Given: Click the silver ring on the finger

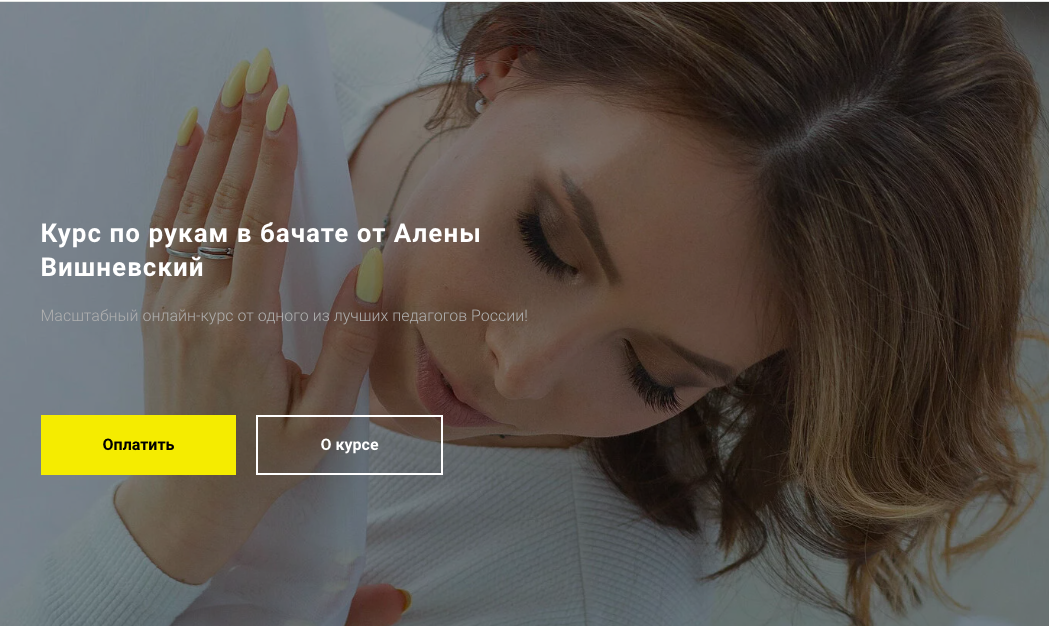Looking at the screenshot, I should 201,252.
